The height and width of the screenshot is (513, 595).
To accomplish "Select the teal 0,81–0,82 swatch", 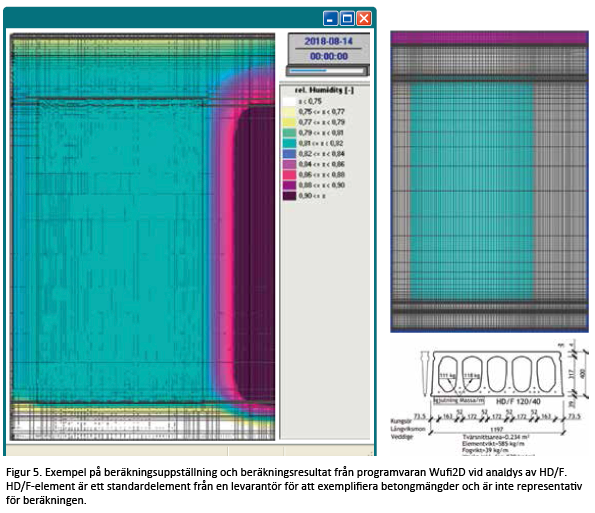I will (x=289, y=143).
